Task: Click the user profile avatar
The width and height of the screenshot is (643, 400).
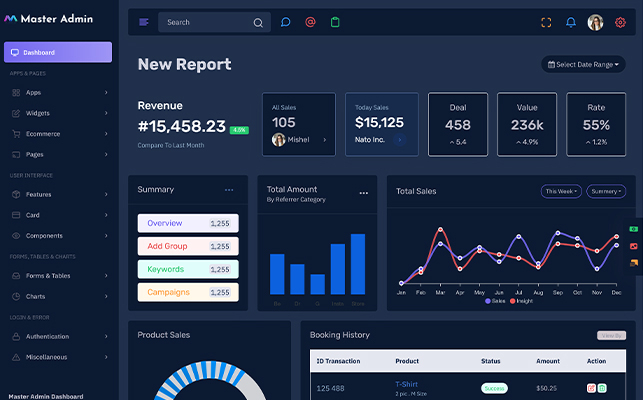Action: click(x=595, y=22)
